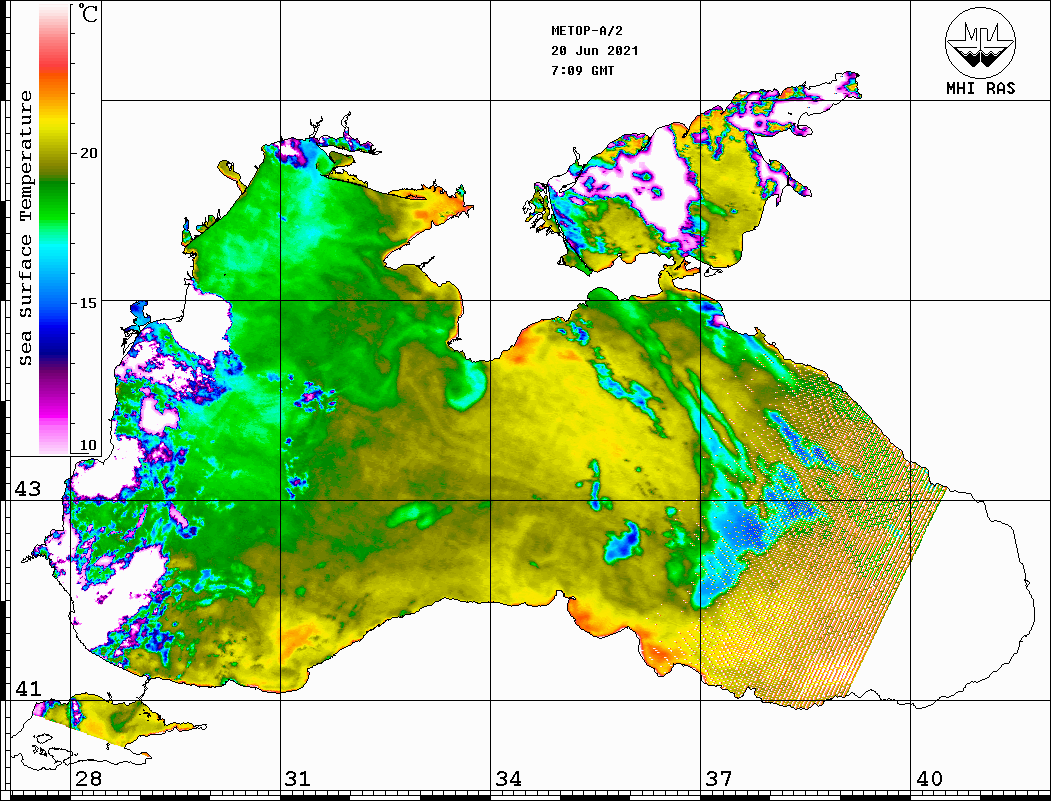Click the 'MHI RAS' text label
Viewport: 1051px width, 801px height.
(x=981, y=88)
